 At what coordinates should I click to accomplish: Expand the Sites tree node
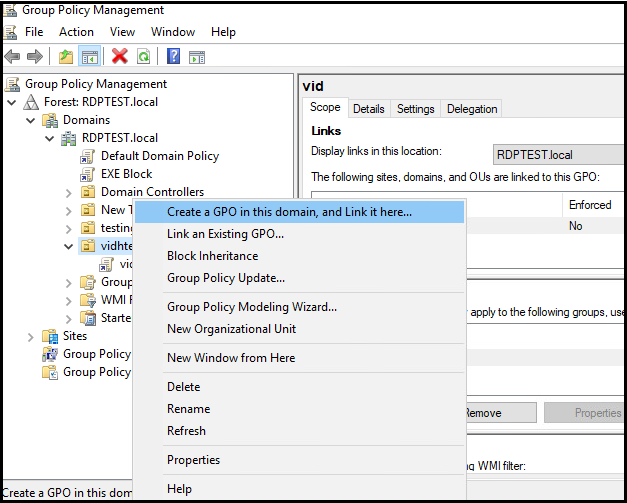31,337
